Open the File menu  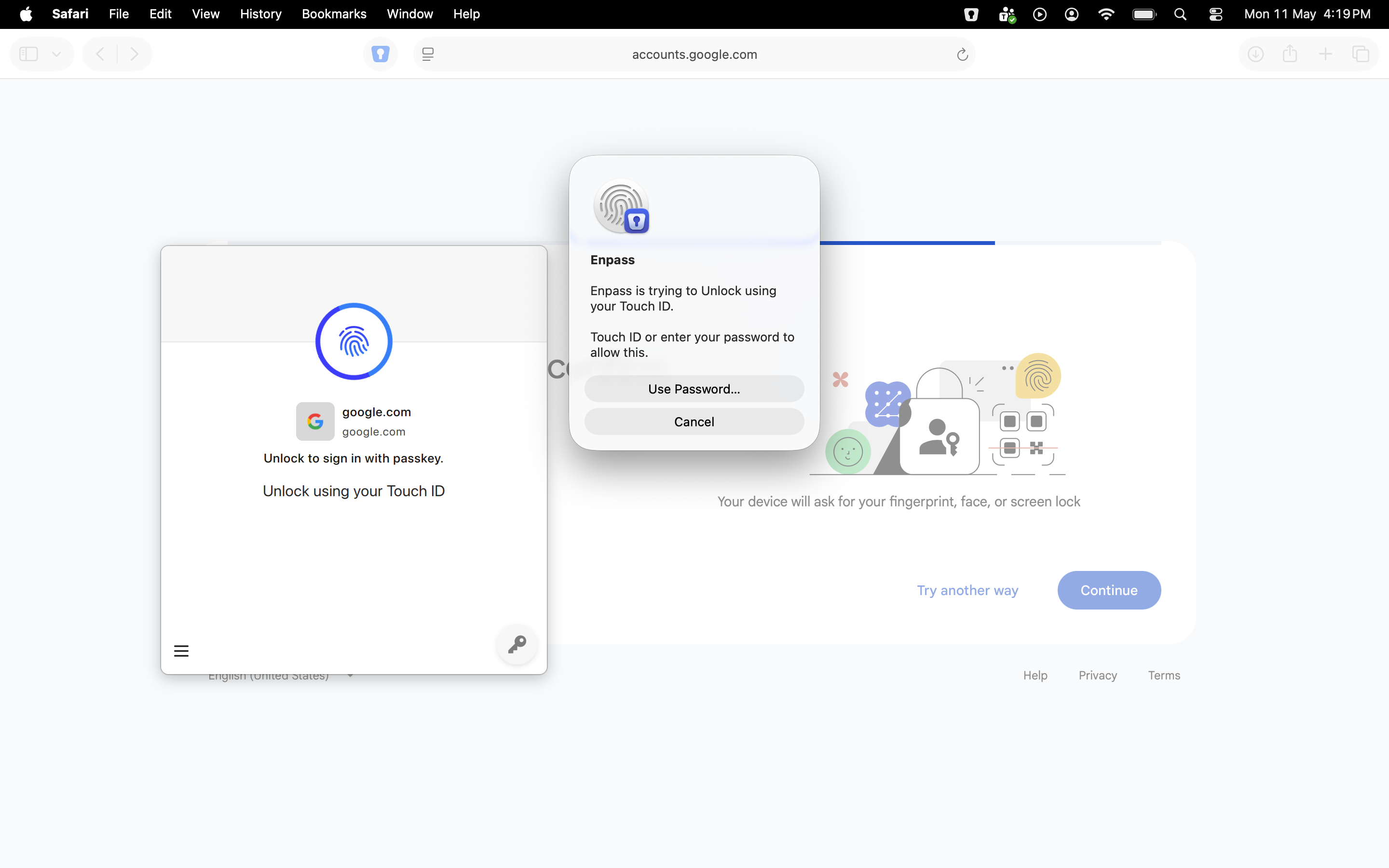pos(119,14)
